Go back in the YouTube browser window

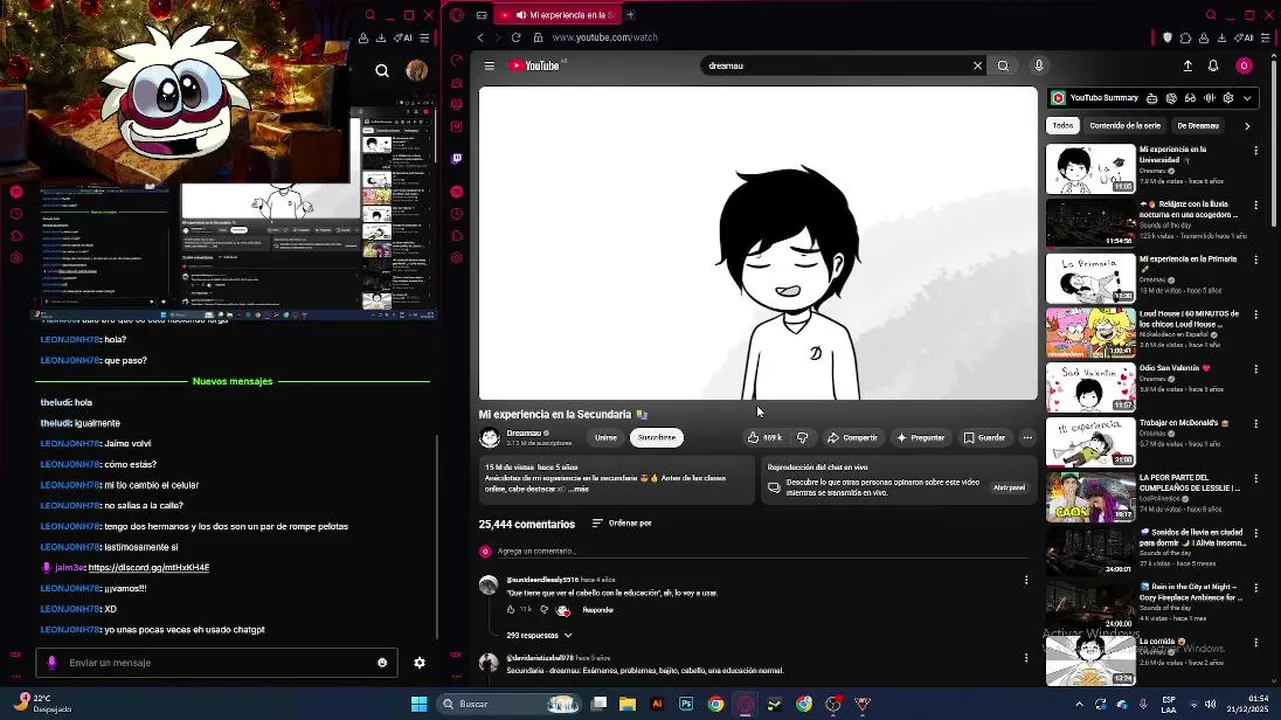[x=481, y=38]
